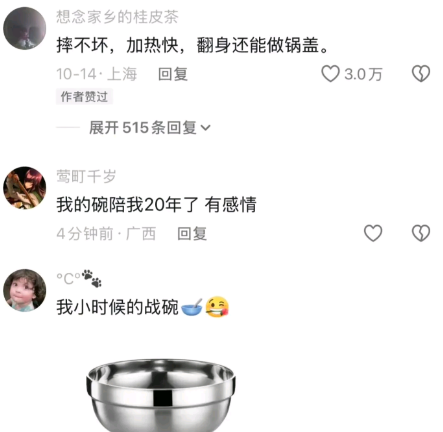
Task: Like the 我的碗陪我20年了 comment
Action: [373, 233]
